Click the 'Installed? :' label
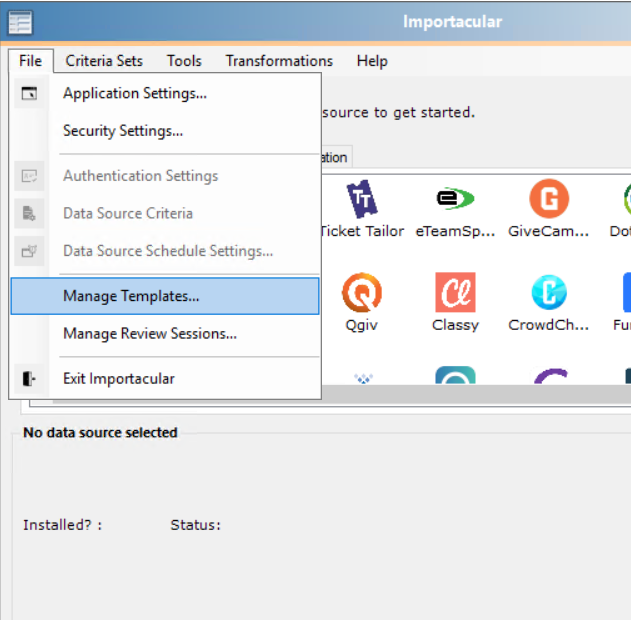The image size is (631, 620). 62,525
